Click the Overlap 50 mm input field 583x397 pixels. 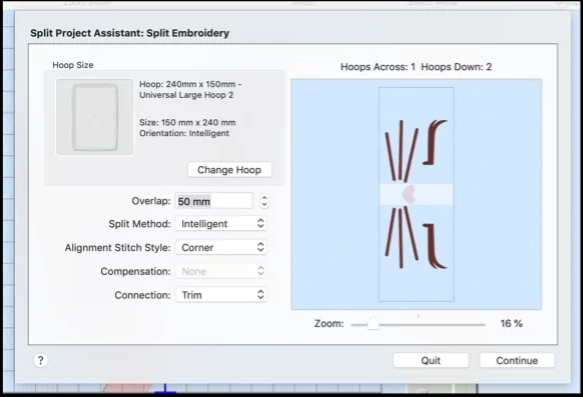(213, 201)
